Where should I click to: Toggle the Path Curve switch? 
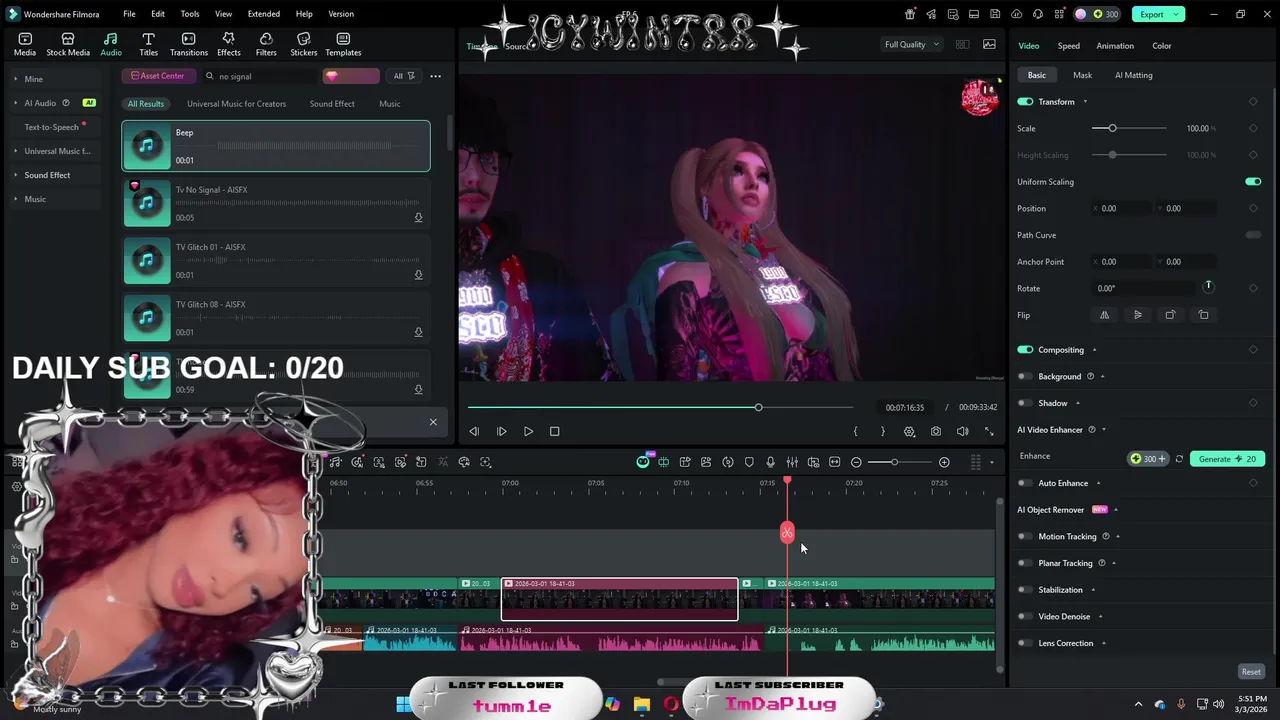[1253, 235]
